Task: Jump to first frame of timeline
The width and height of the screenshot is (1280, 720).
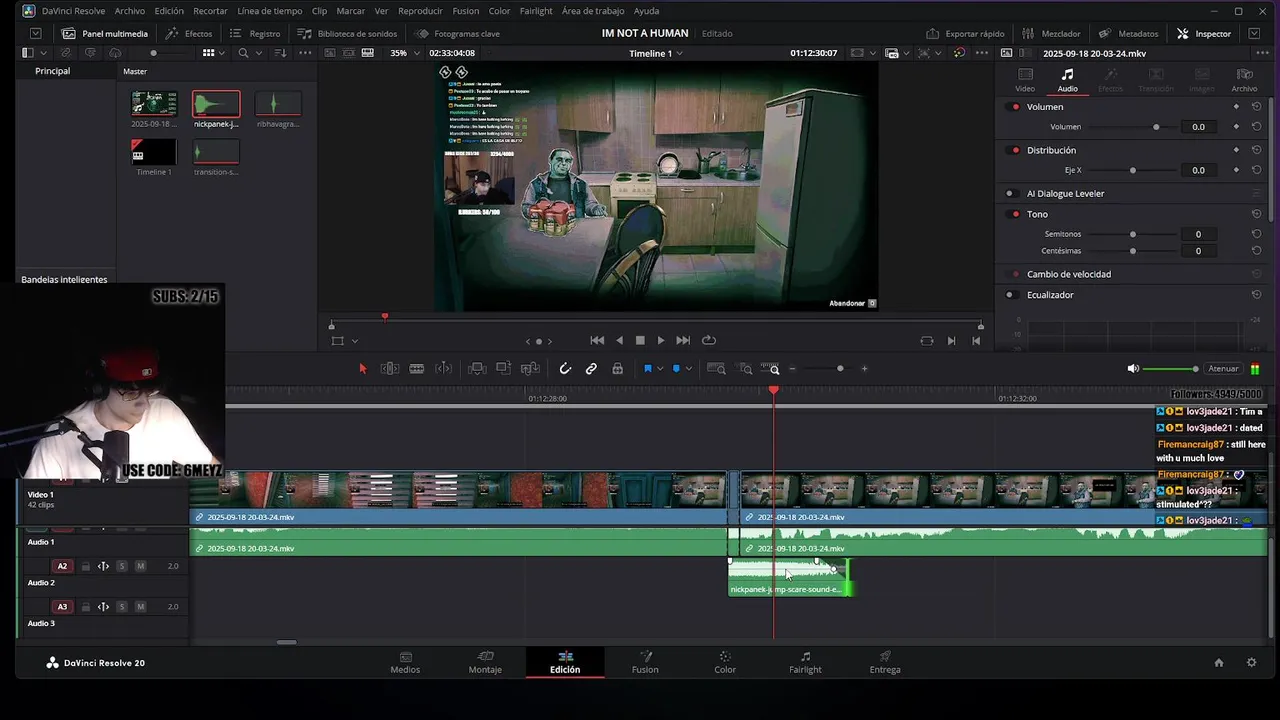Action: point(597,340)
